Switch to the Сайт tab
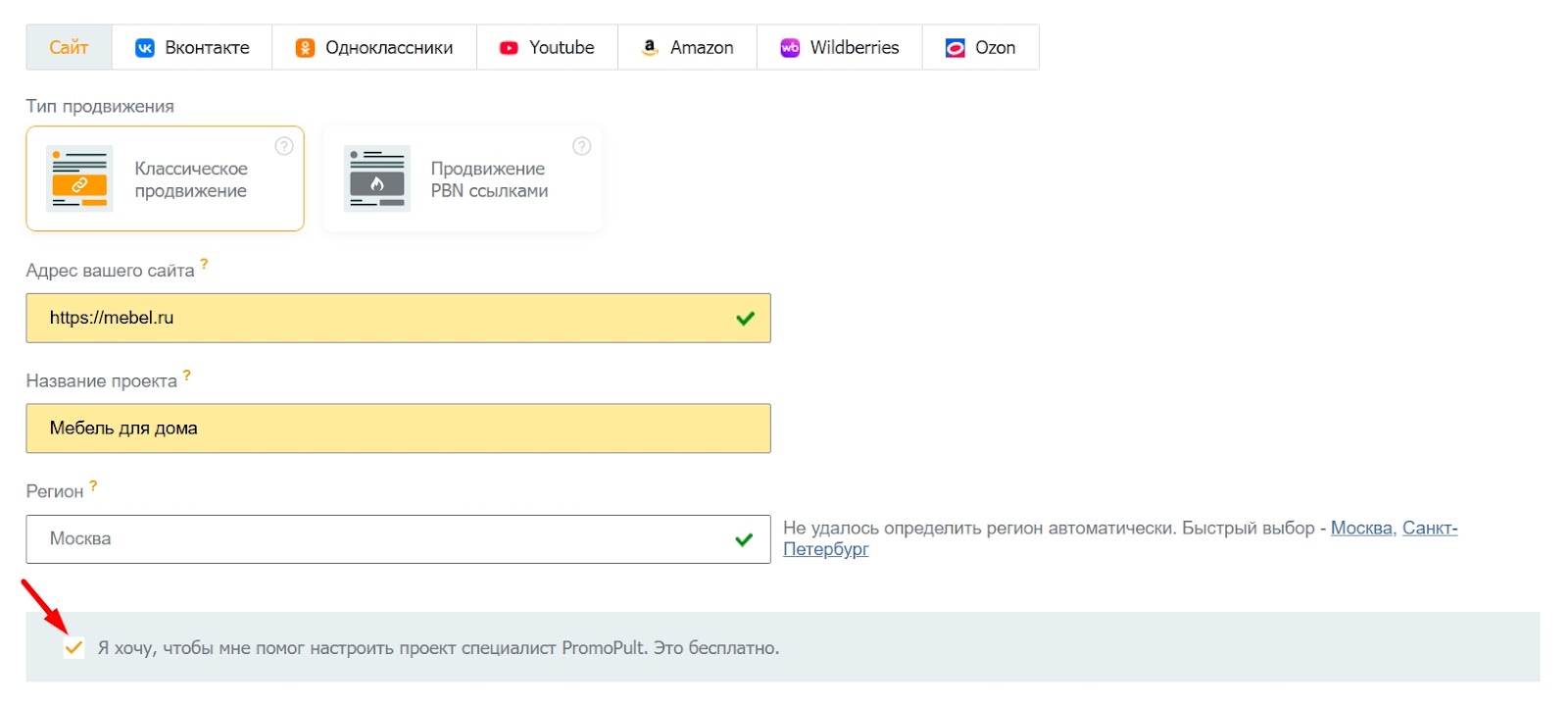Viewport: 1568px width, 706px height. pos(68,46)
